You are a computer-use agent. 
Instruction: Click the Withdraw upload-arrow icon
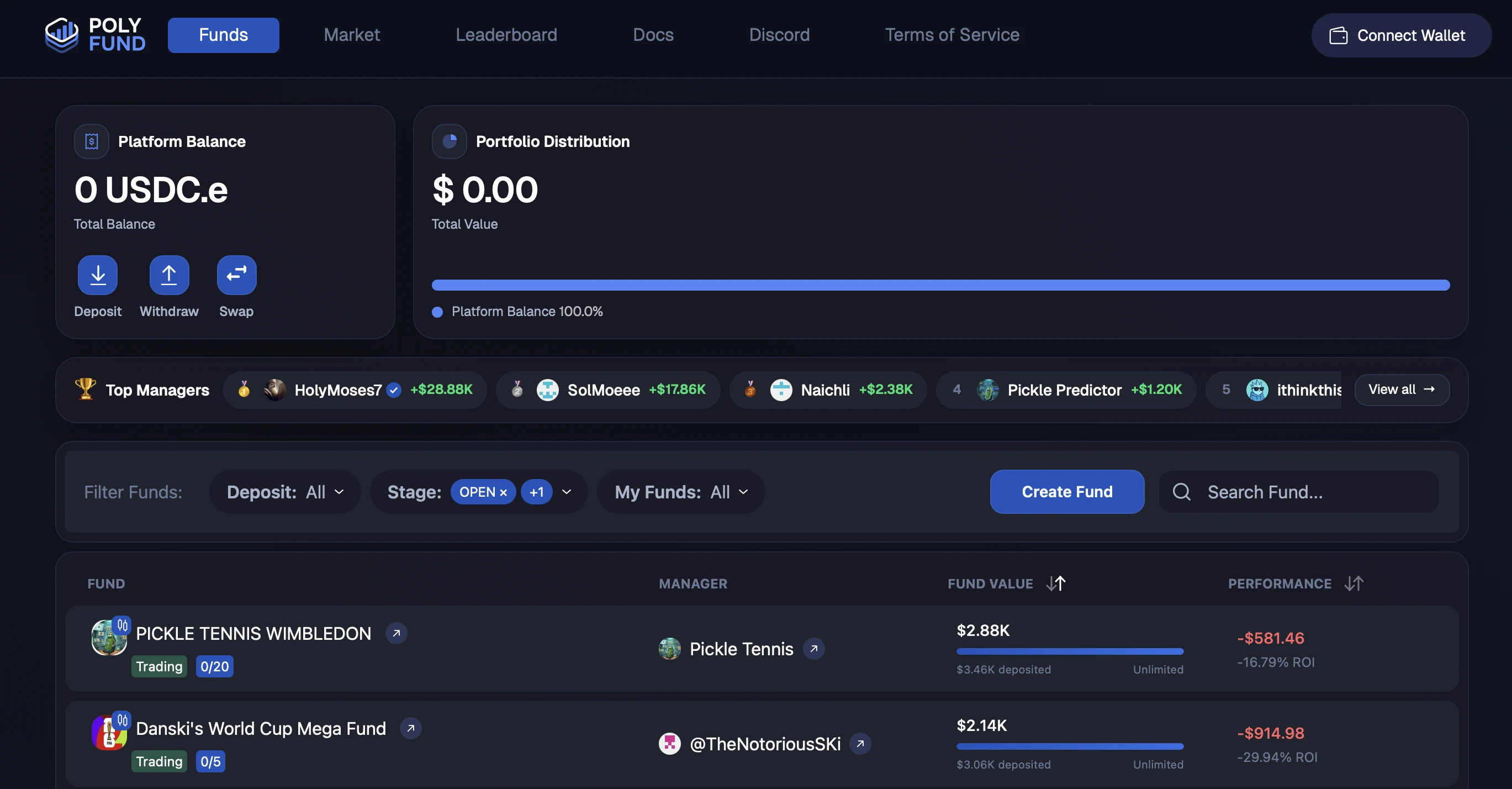[x=169, y=275]
